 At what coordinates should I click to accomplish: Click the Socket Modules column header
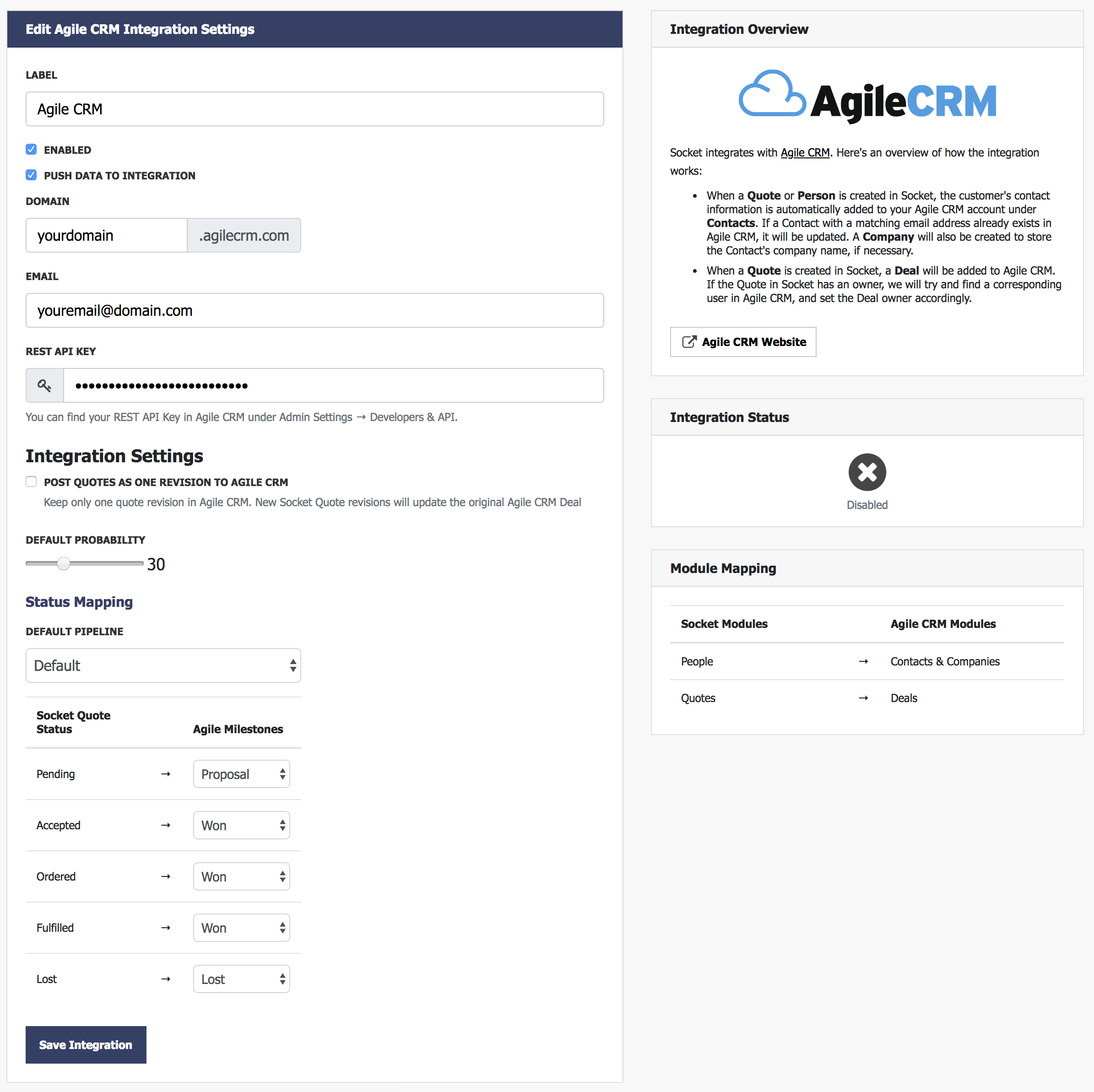coord(724,624)
